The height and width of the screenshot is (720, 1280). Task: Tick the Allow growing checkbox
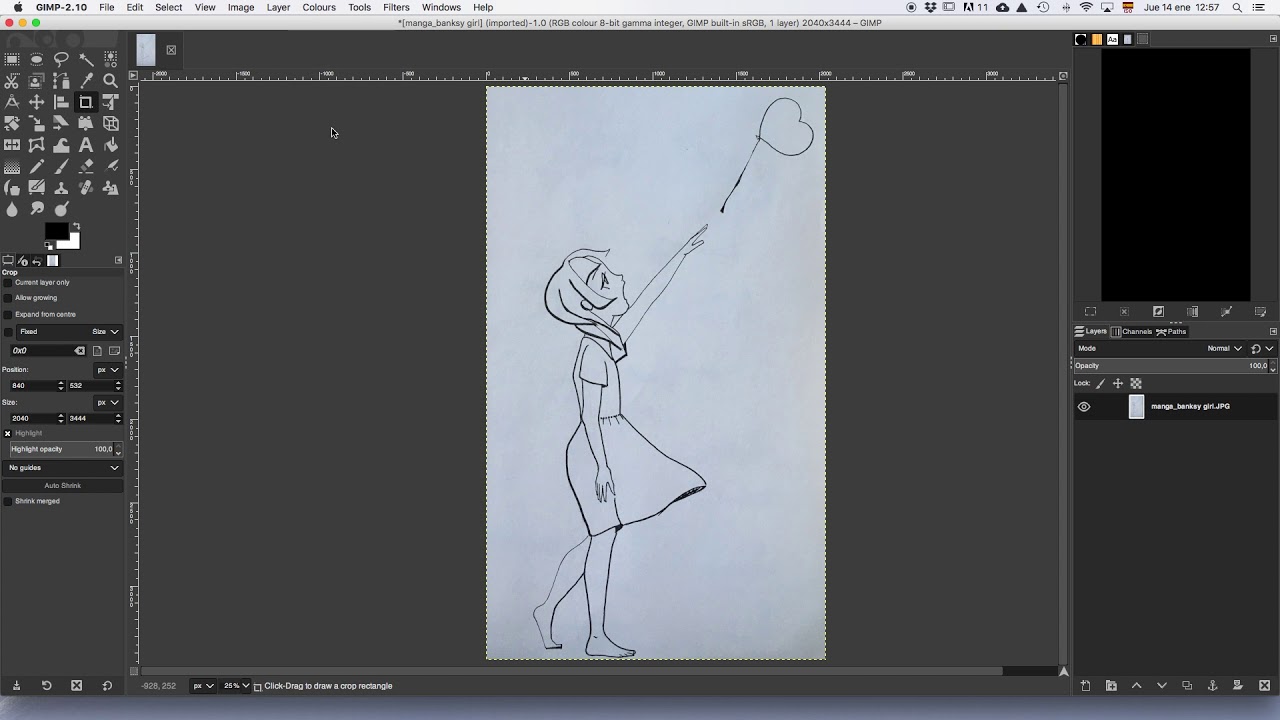tap(8, 298)
